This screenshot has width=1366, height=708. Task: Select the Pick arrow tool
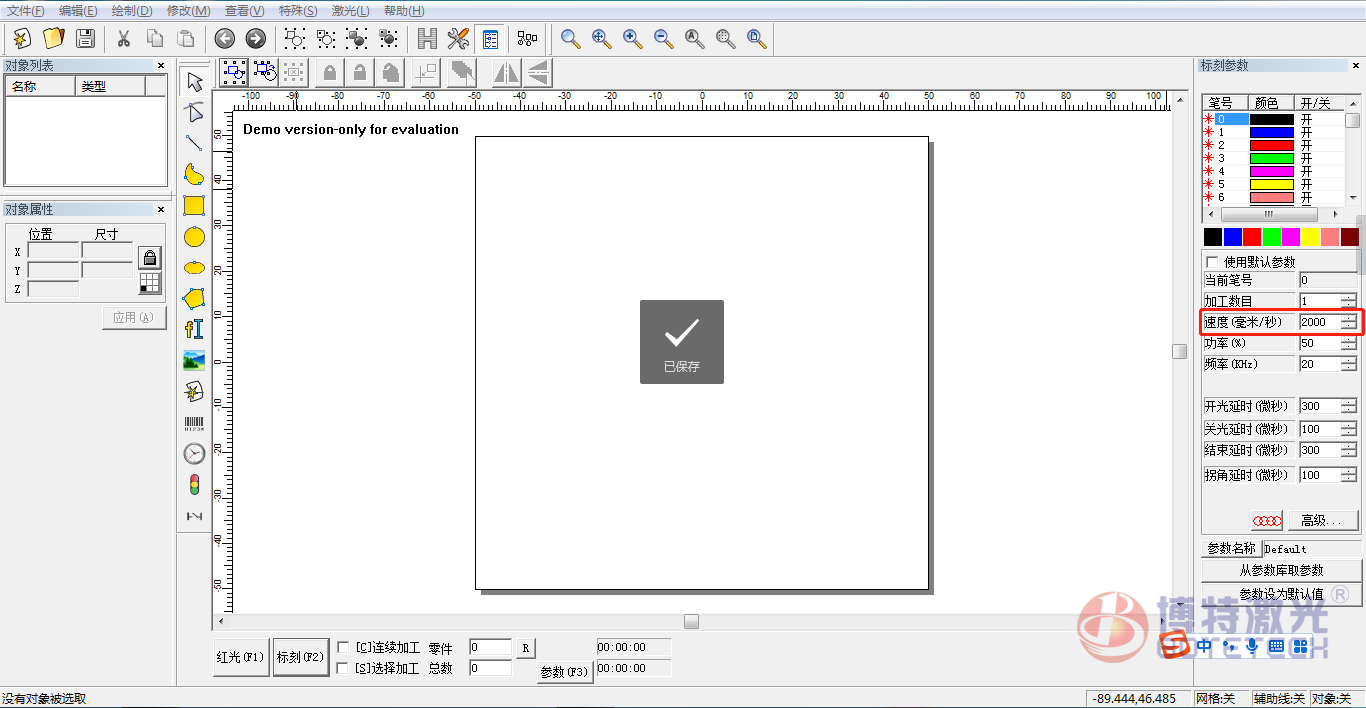[194, 81]
